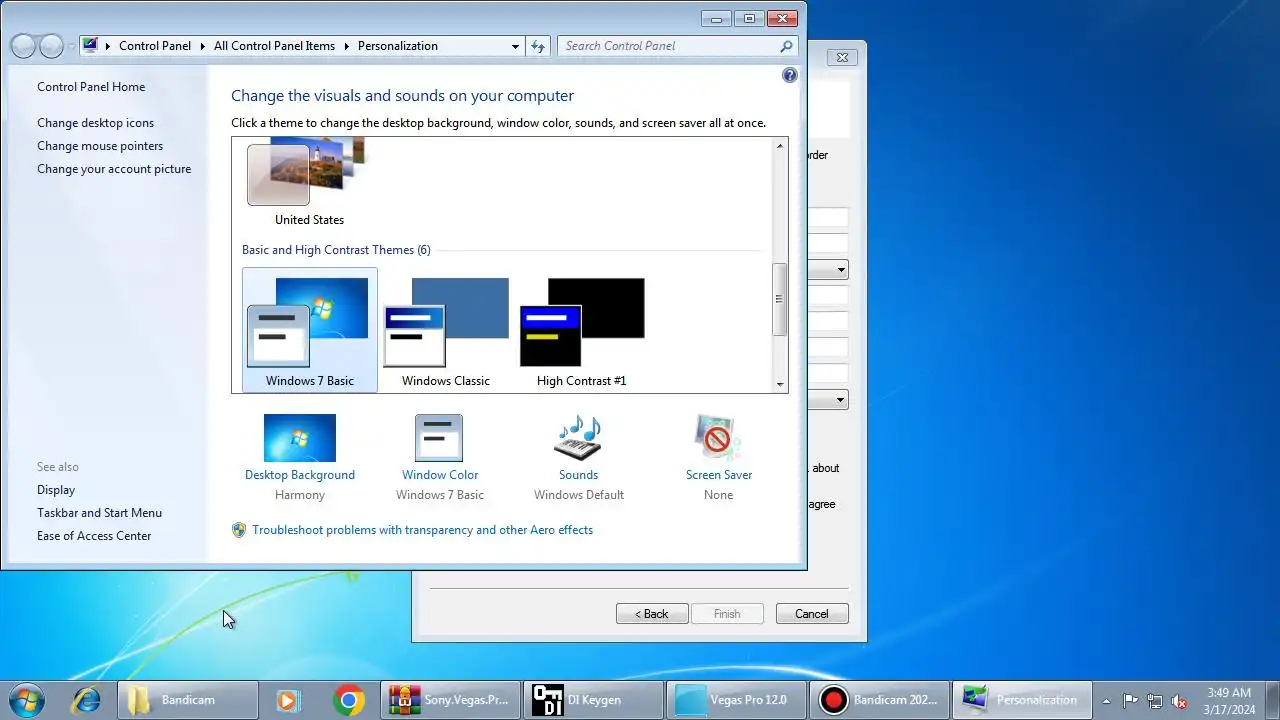Close the window behind Personalization
The image size is (1280, 720).
tap(842, 58)
